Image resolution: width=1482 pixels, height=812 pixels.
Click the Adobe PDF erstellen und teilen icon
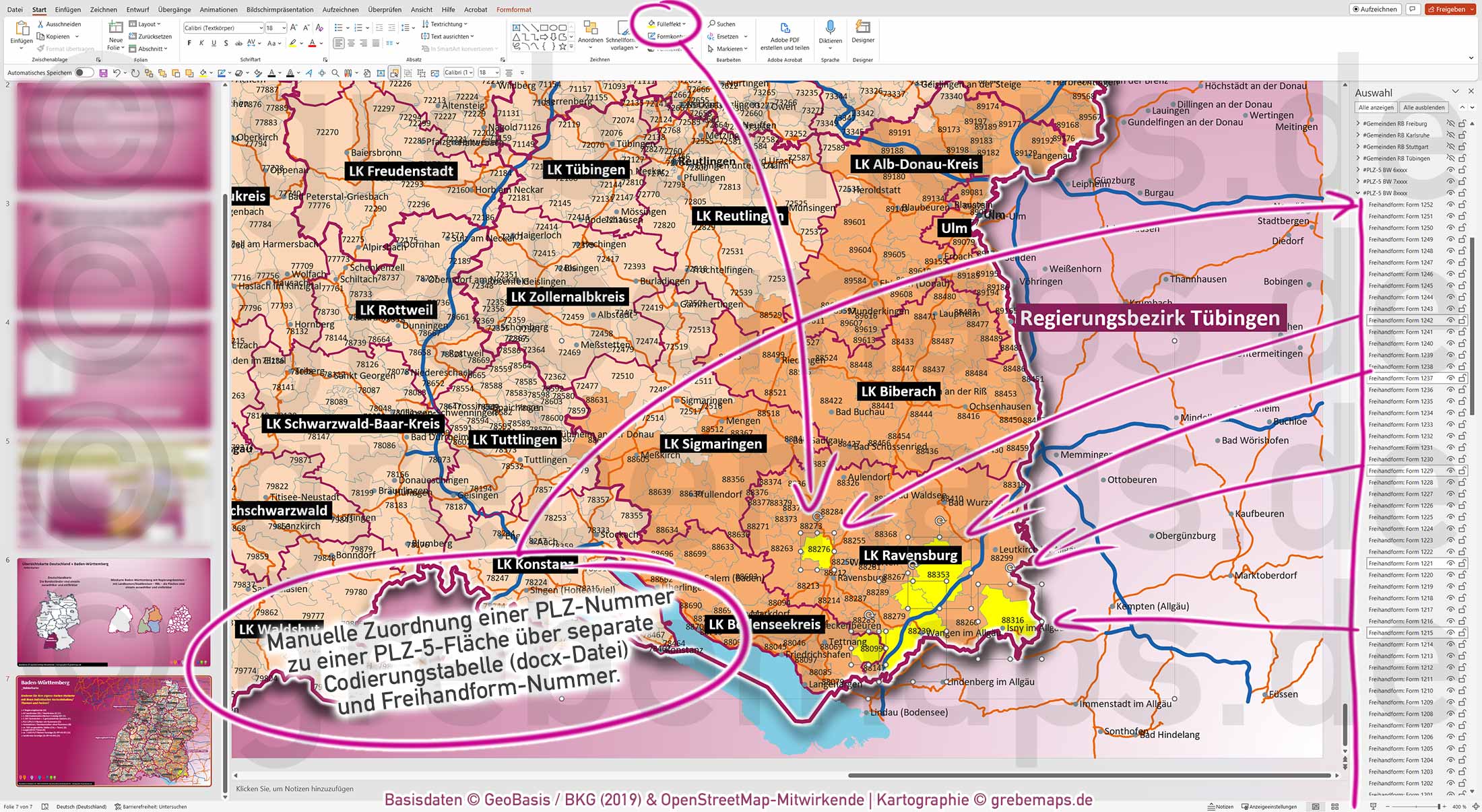pyautogui.click(x=784, y=28)
